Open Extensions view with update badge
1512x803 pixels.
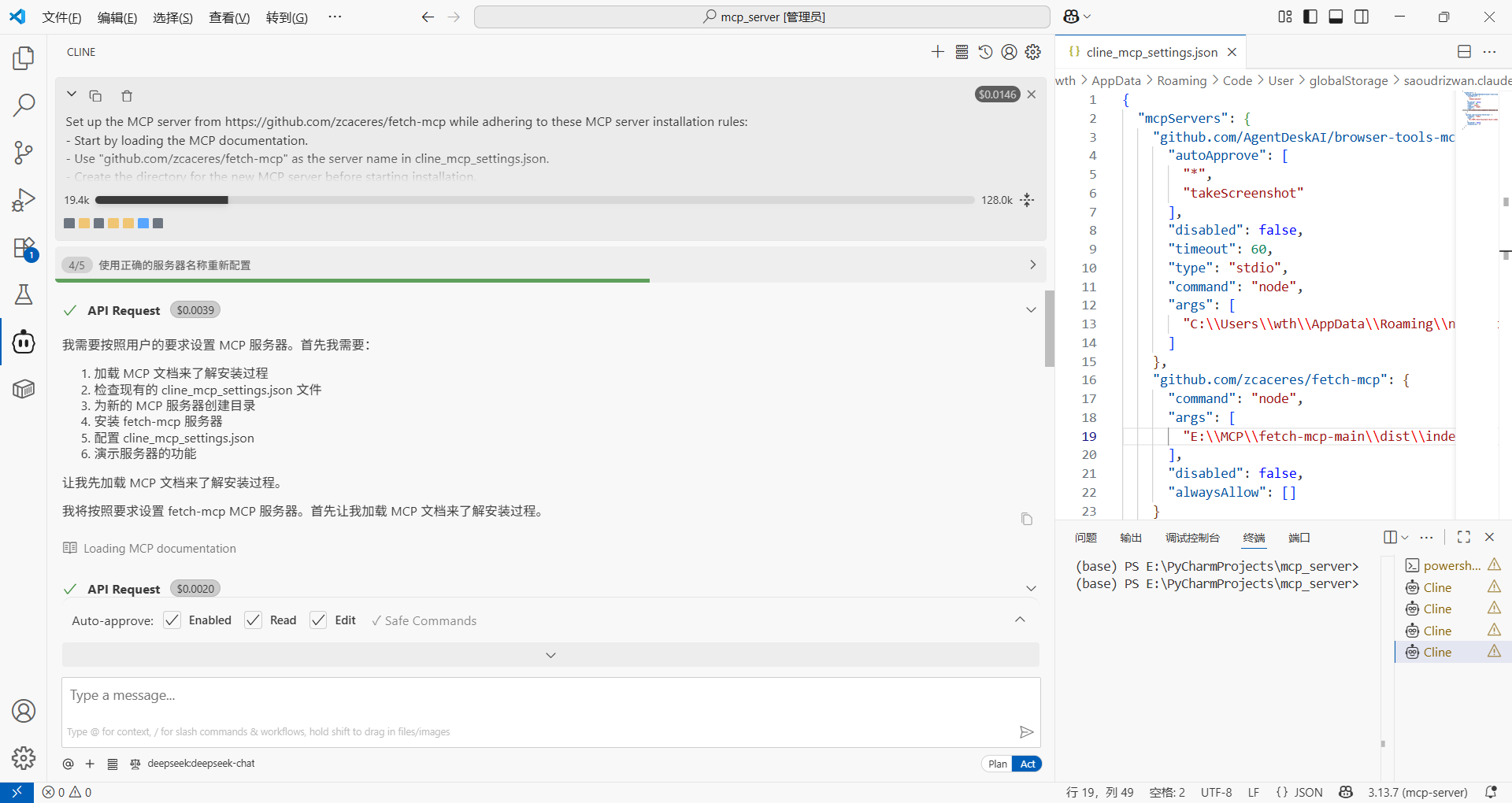point(24,248)
